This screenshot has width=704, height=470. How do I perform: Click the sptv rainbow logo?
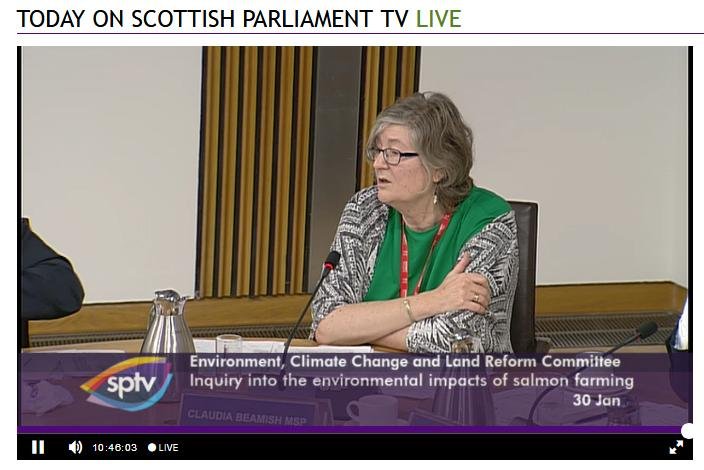[128, 383]
